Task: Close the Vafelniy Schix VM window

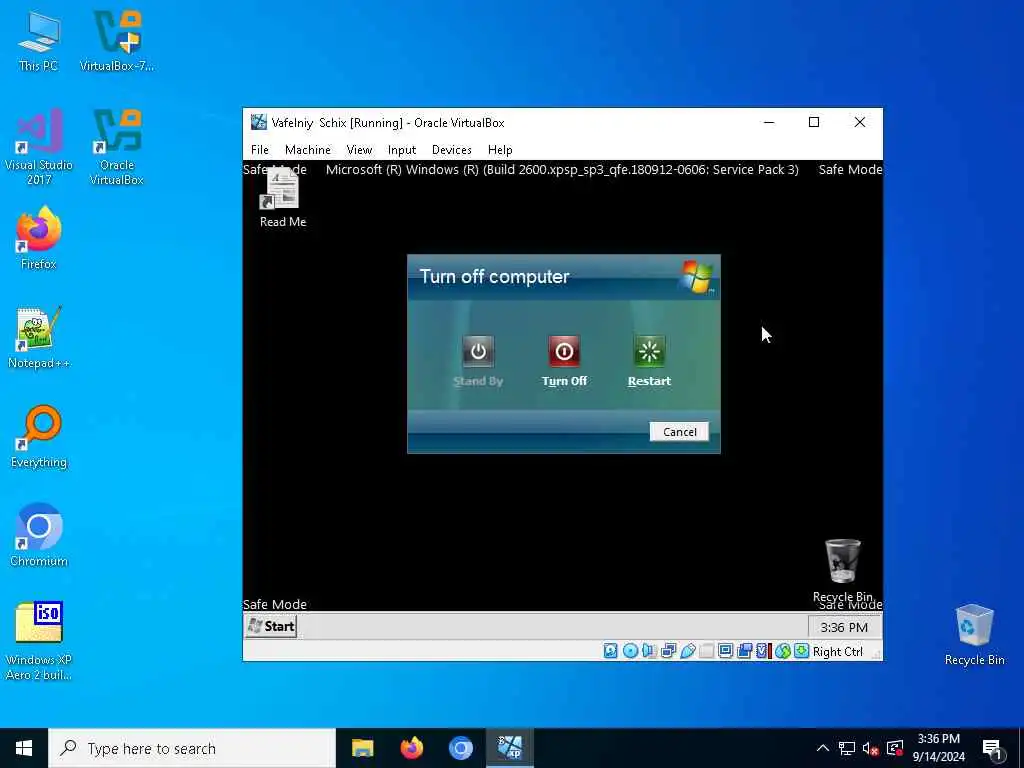Action: [x=859, y=122]
